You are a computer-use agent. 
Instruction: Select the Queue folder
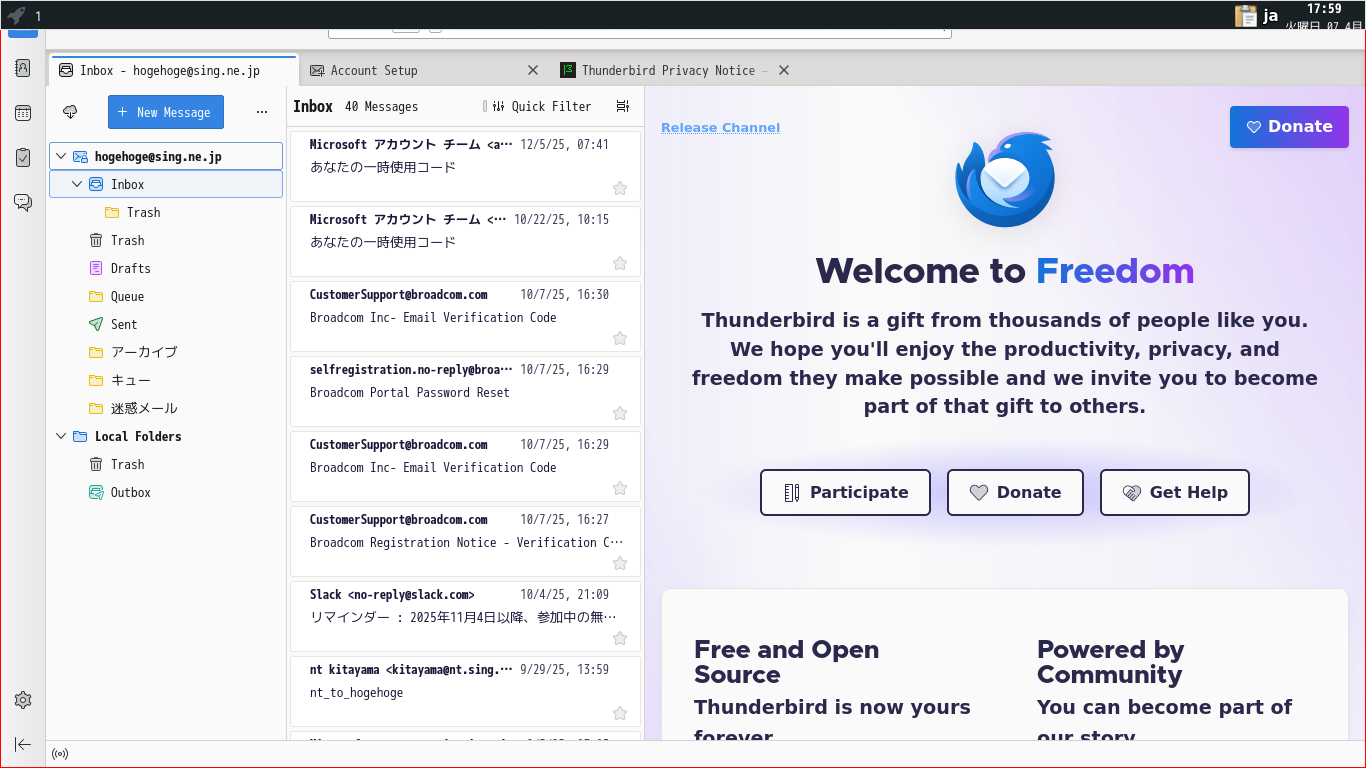166,296
